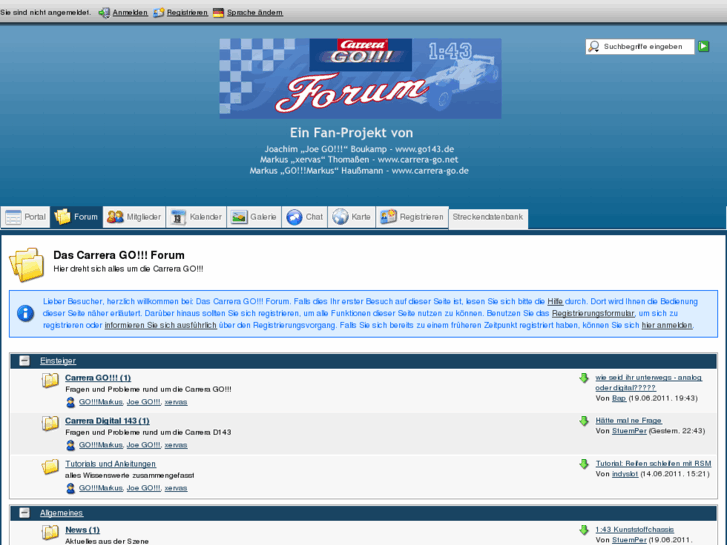The height and width of the screenshot is (545, 727).
Task: Open the Mitglieder tab
Action: (x=134, y=217)
